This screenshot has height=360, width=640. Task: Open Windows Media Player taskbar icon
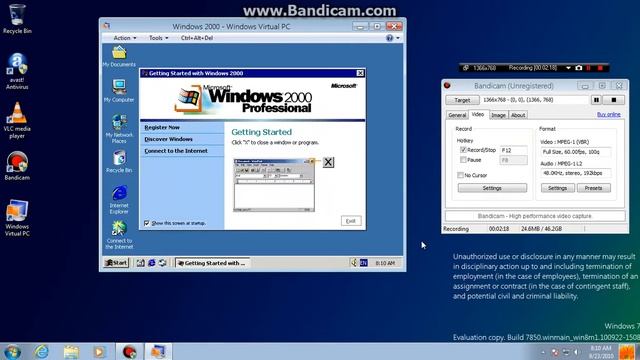pos(99,351)
